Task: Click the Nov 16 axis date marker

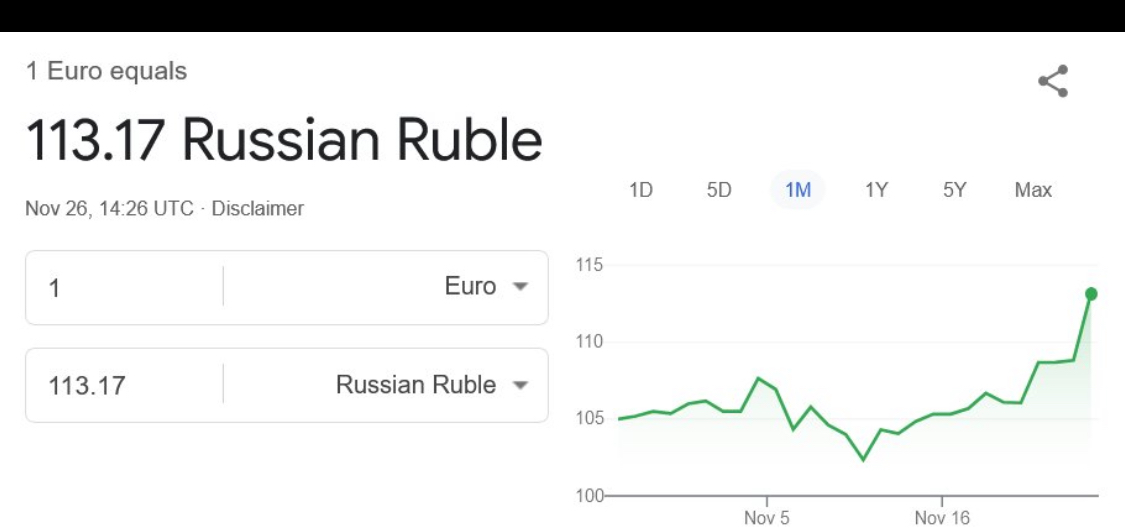Action: [x=942, y=519]
